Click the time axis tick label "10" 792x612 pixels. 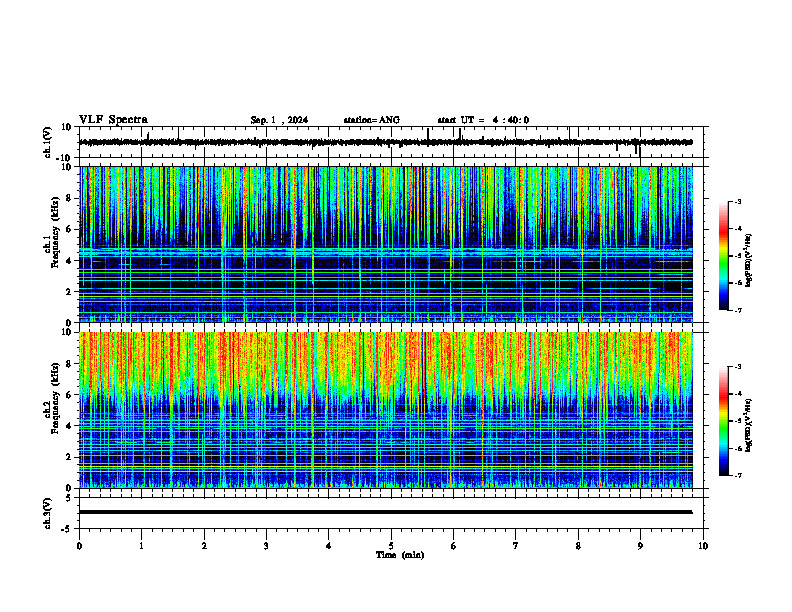pyautogui.click(x=703, y=546)
